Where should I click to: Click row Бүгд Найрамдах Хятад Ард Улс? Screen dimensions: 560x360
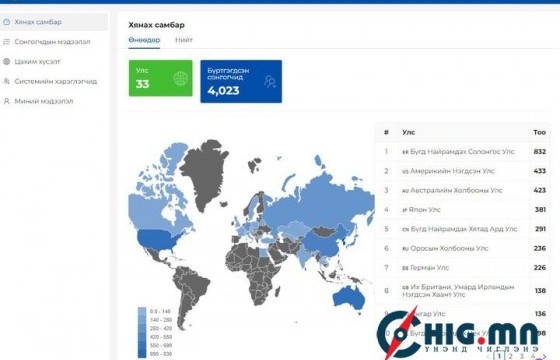point(462,229)
